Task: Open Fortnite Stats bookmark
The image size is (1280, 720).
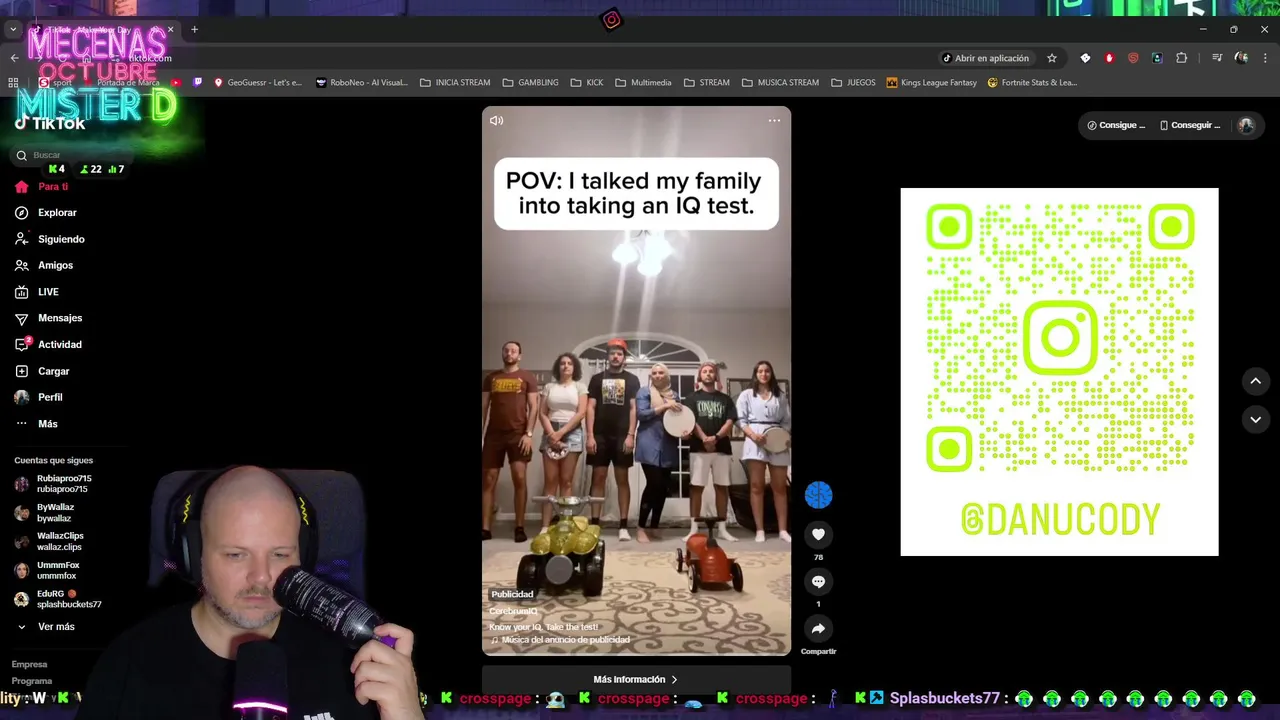Action: point(1032,82)
